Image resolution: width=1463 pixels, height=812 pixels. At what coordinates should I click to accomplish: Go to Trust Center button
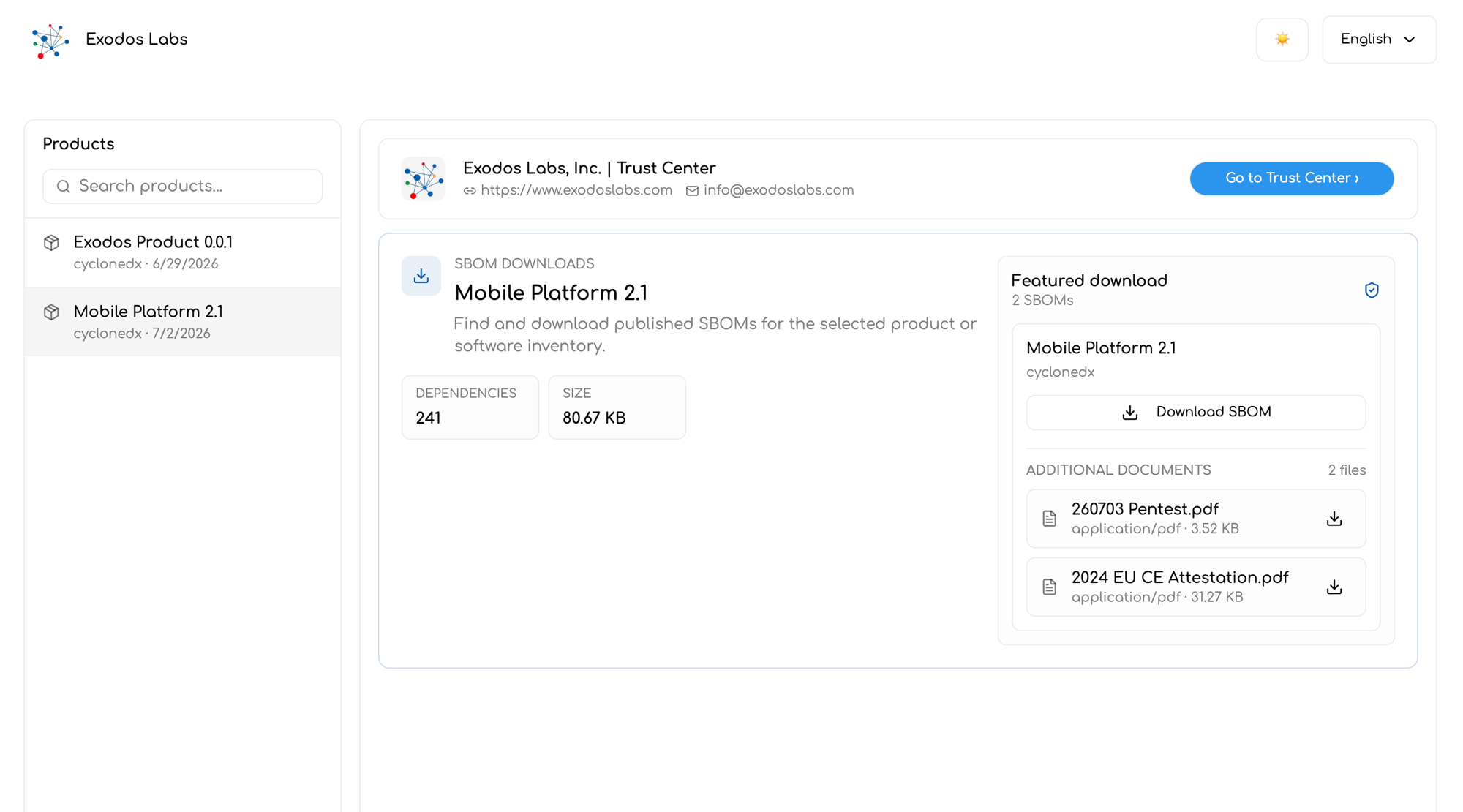pos(1291,178)
